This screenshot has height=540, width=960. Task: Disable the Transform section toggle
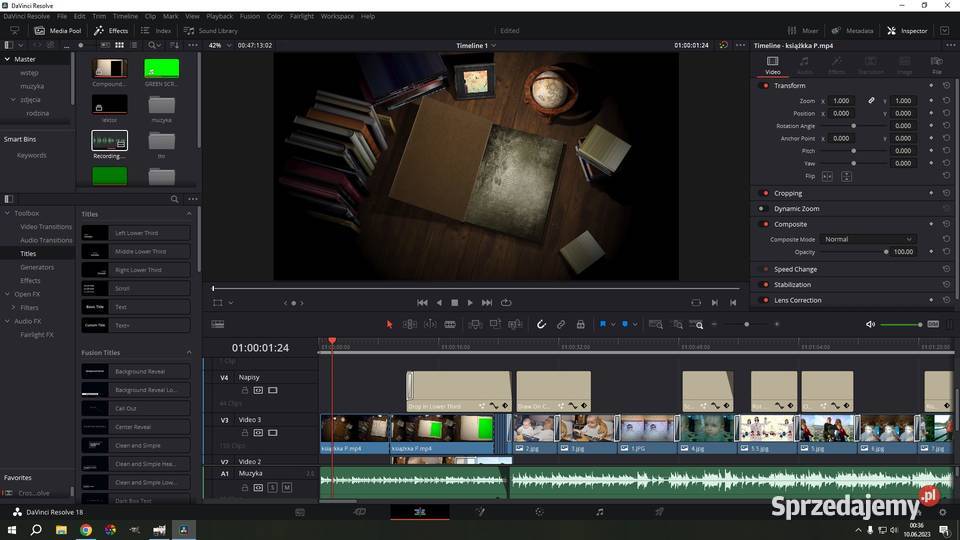coord(765,86)
